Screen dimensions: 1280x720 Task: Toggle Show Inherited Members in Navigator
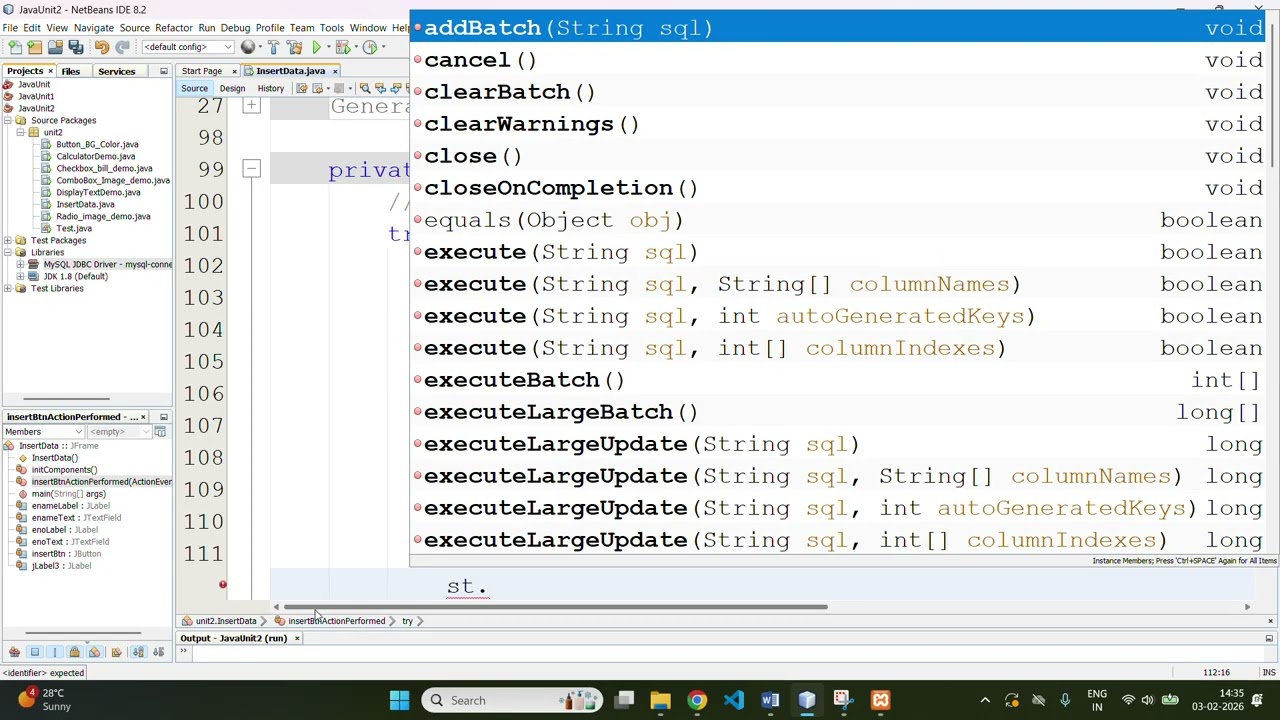(14, 652)
